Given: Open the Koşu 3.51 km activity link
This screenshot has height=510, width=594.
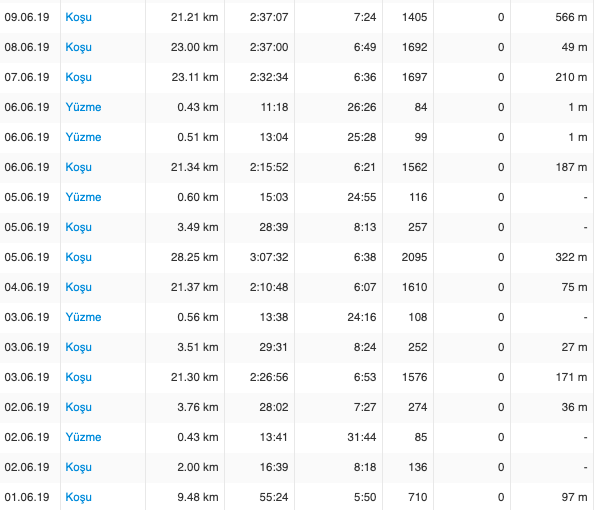Looking at the screenshot, I should pos(78,347).
